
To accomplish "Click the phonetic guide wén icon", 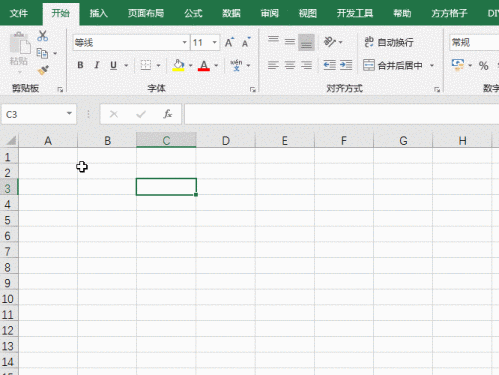I will point(236,65).
